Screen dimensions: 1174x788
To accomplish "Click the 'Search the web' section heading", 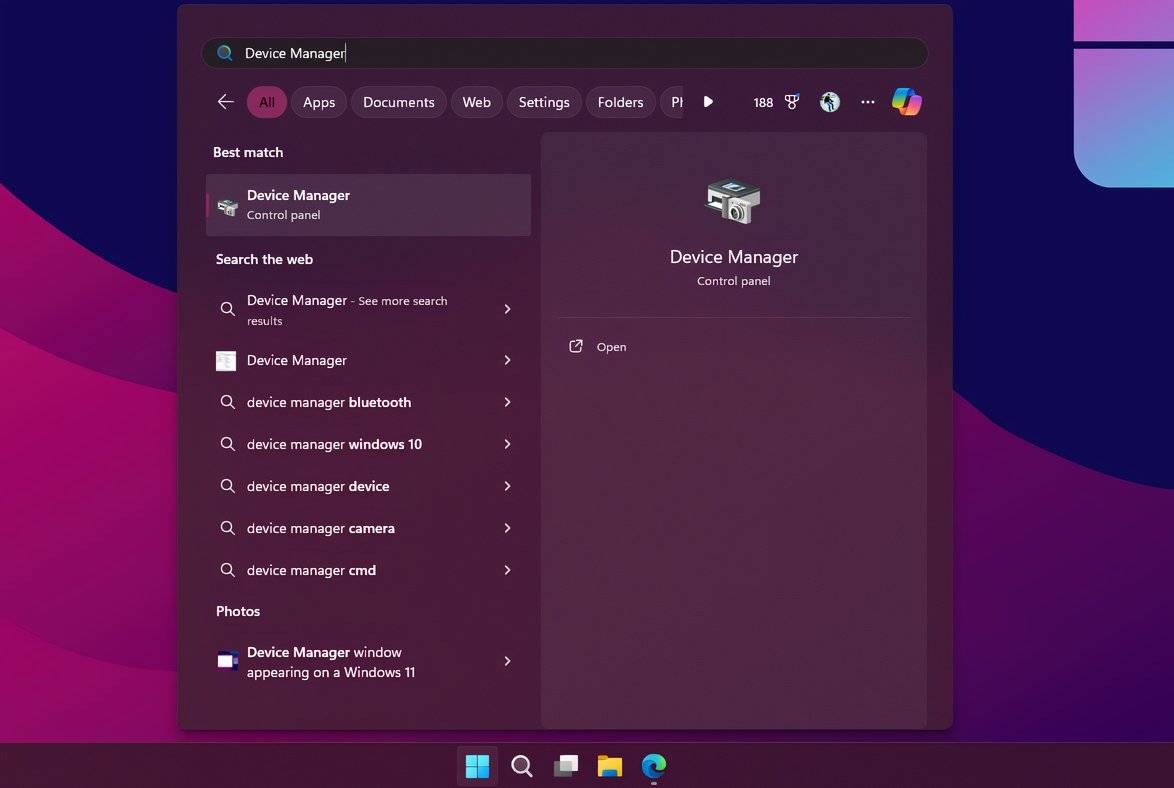I will 264,259.
